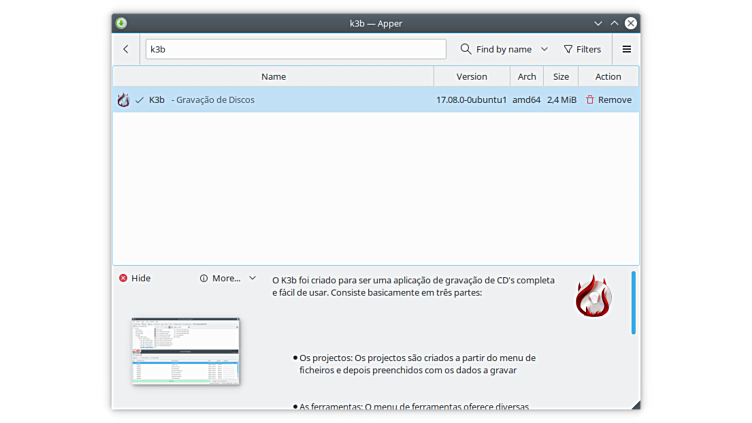Viewport: 752px width, 423px height.
Task: Open the K3b screenshot thumbnail
Action: pos(186,350)
